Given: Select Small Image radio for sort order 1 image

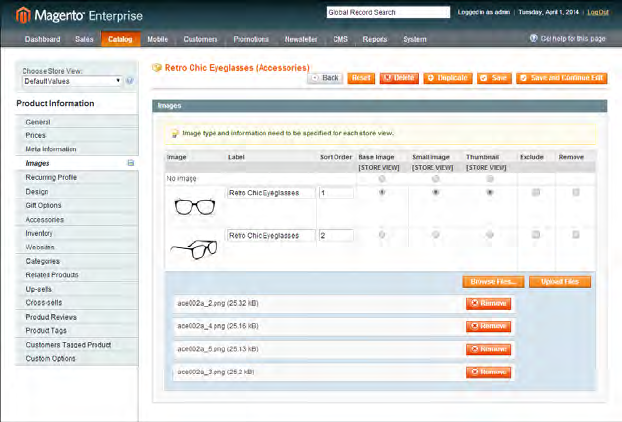Looking at the screenshot, I should 436,192.
